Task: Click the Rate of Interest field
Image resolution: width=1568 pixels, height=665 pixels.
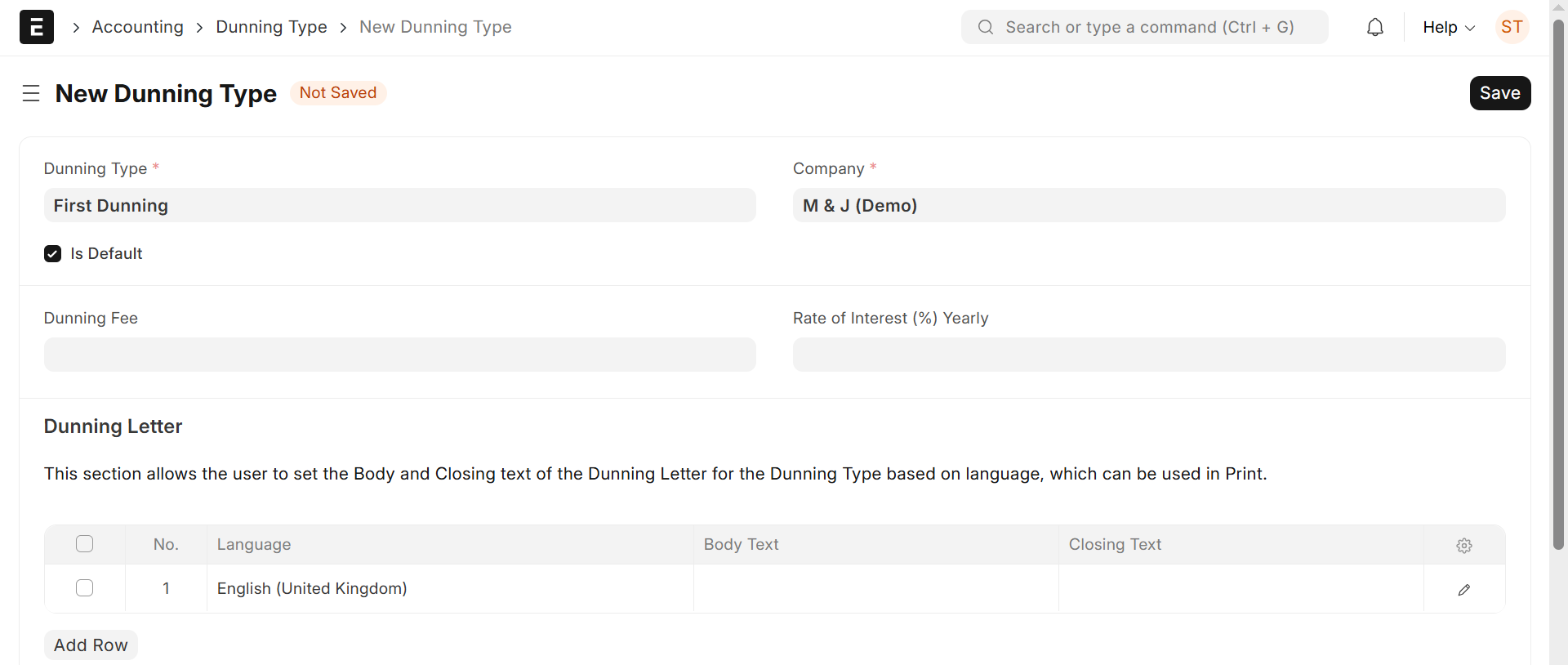Action: point(1148,355)
